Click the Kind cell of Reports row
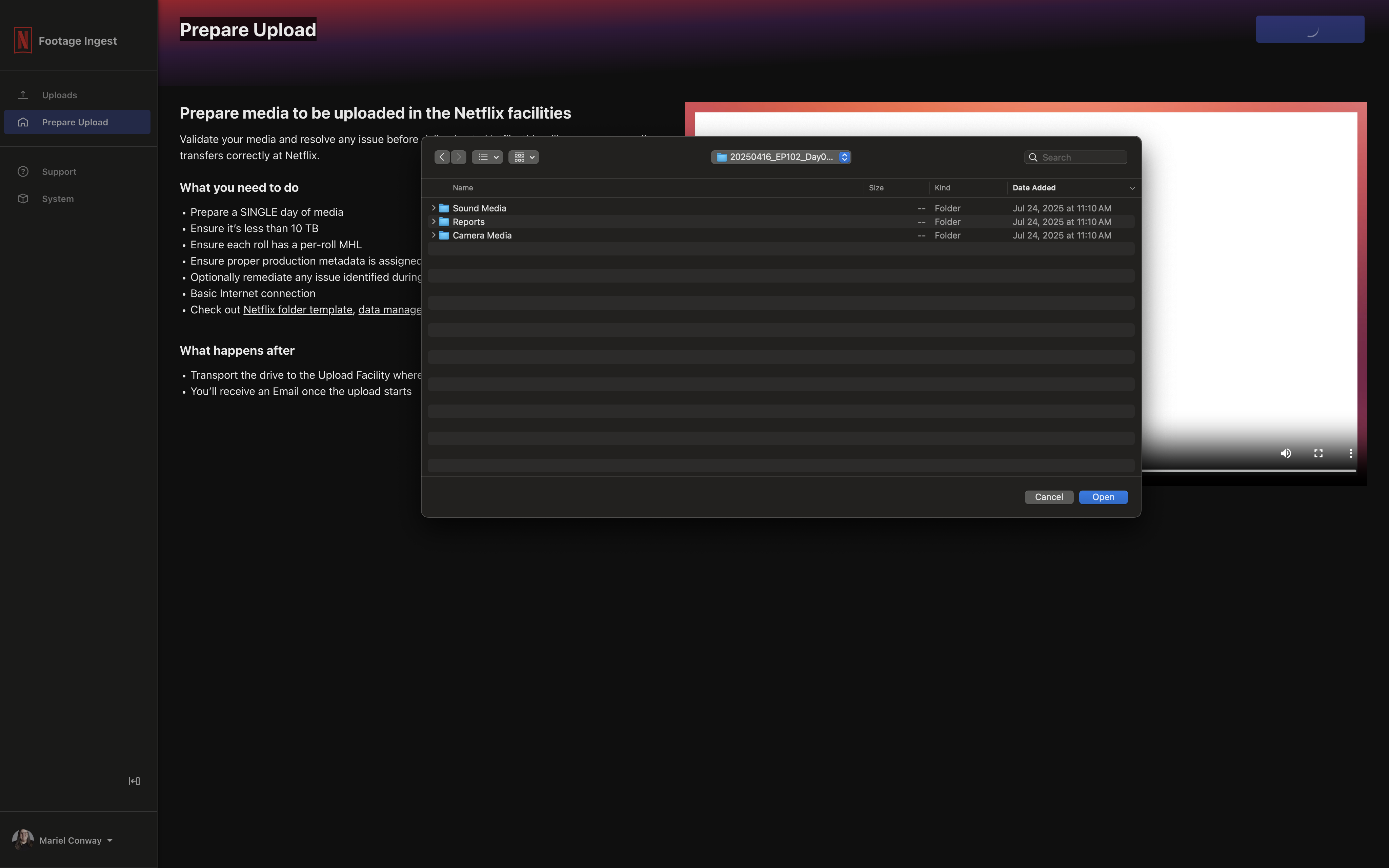The width and height of the screenshot is (1389, 868). (x=947, y=222)
